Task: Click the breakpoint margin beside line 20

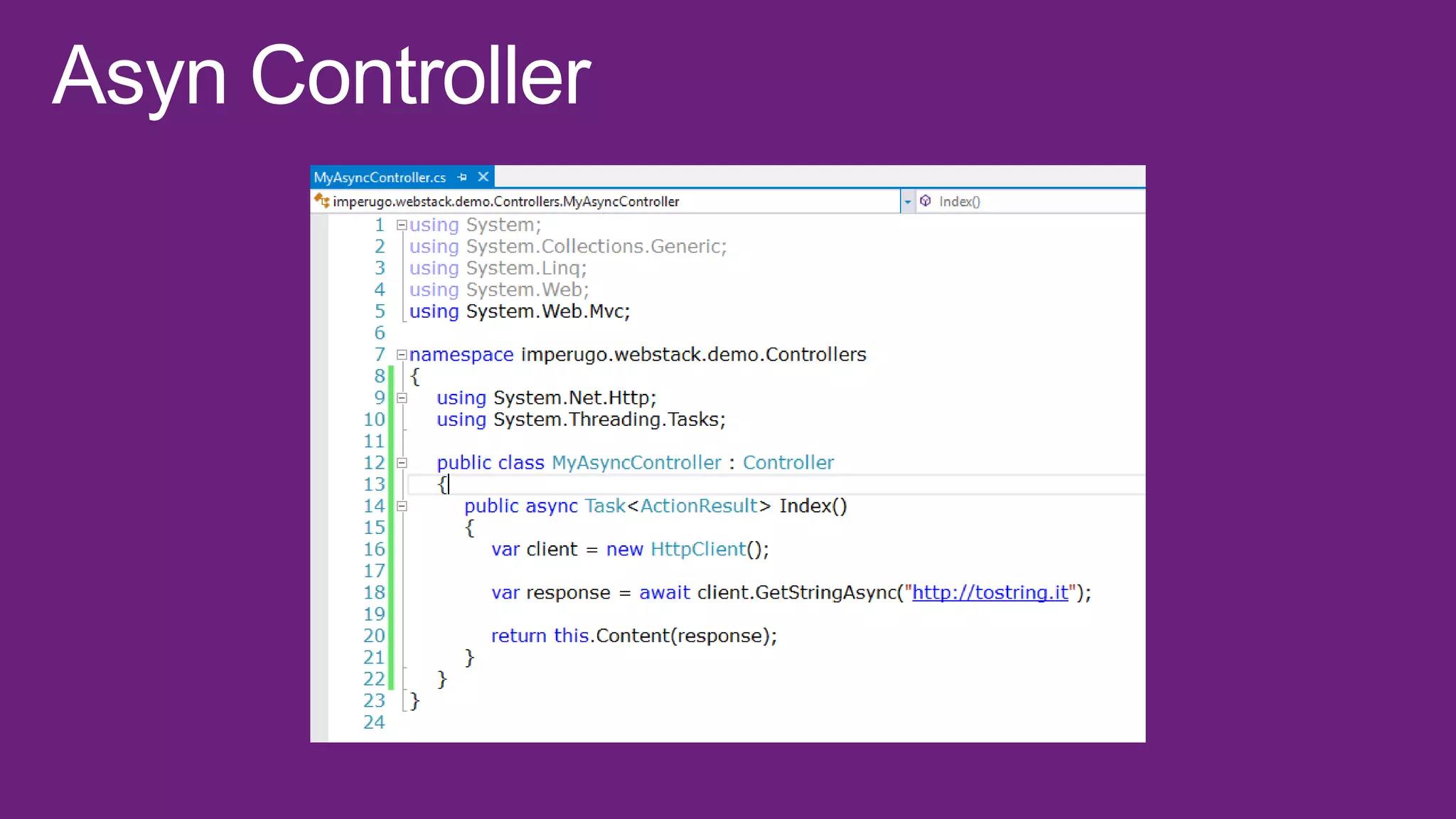Action: point(319,636)
